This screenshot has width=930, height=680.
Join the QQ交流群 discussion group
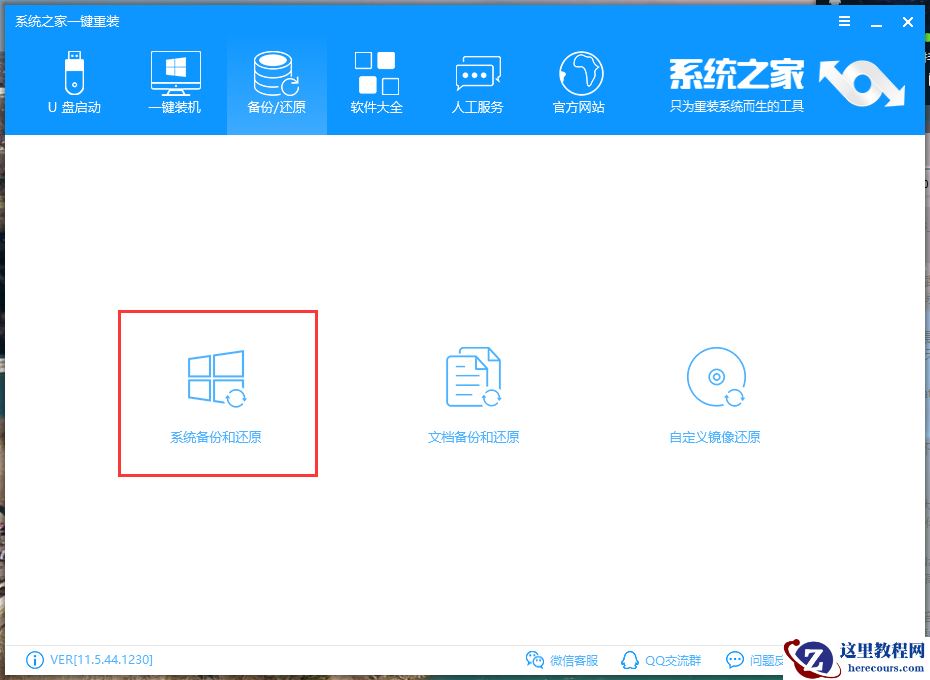click(x=662, y=660)
